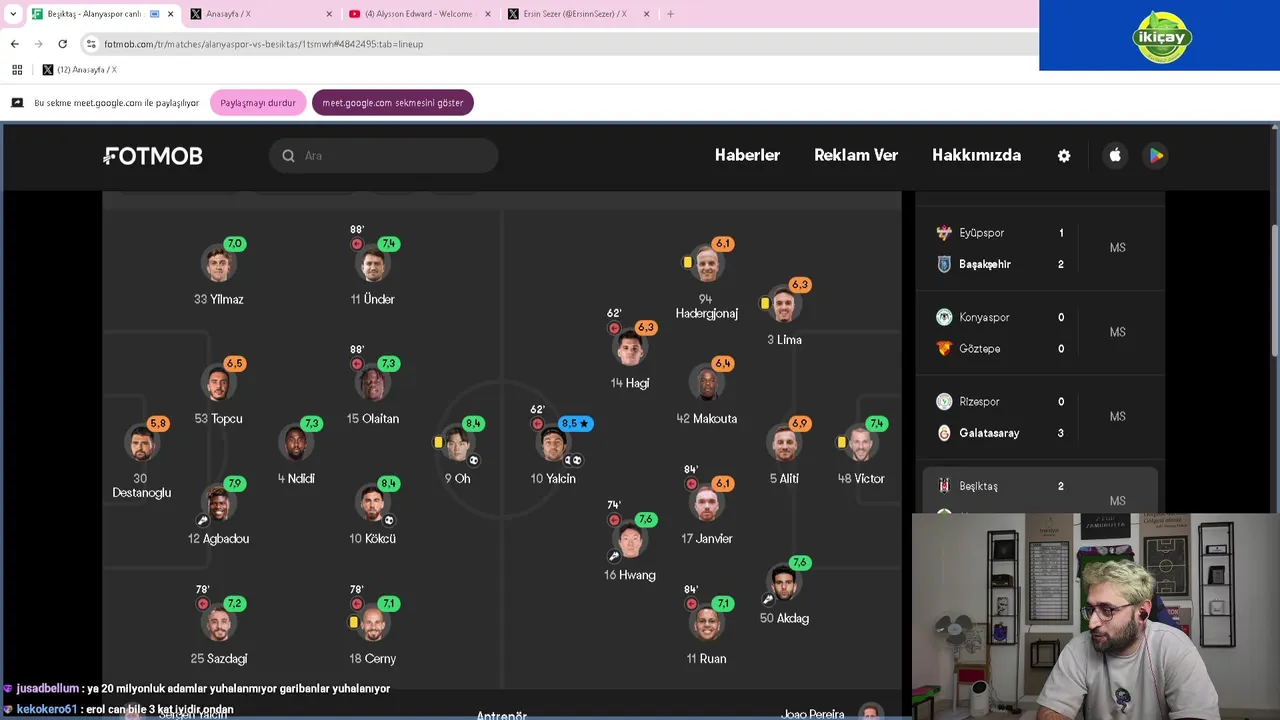Click player name 42 Makouta
The image size is (1280, 720).
click(x=707, y=419)
